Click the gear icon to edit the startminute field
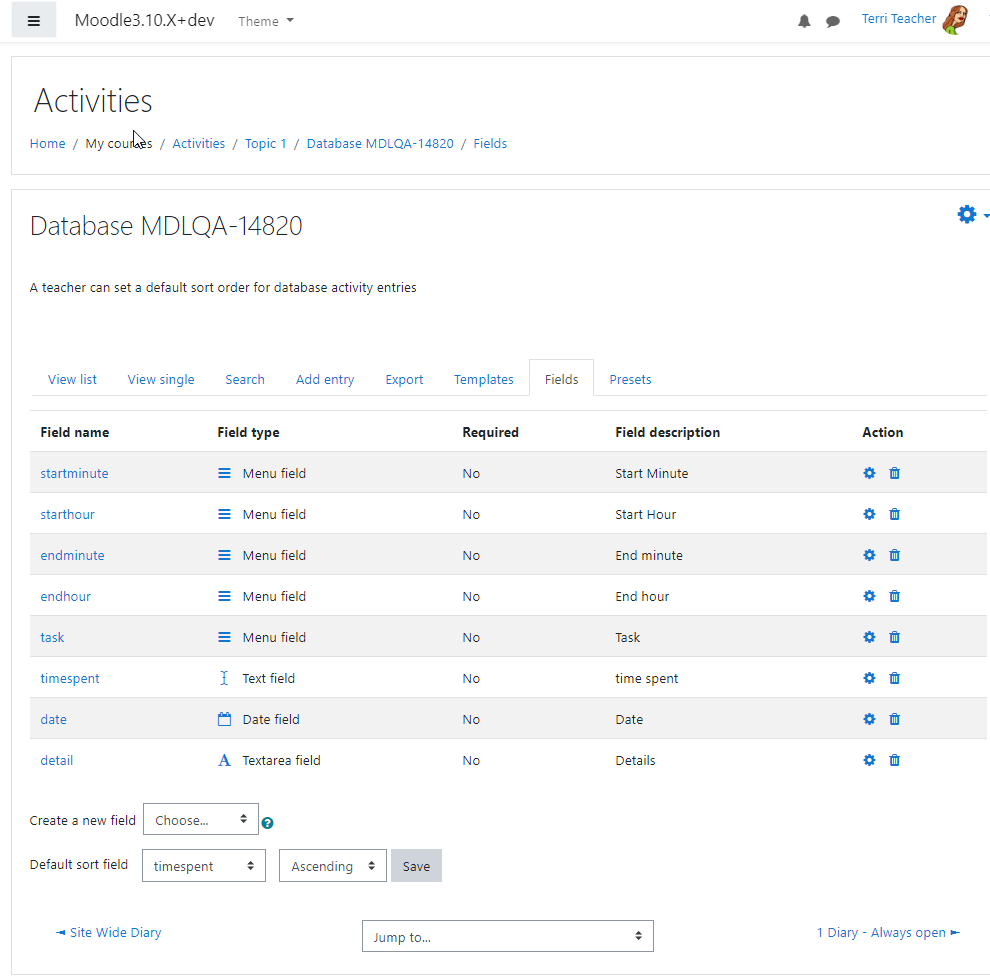 point(869,473)
